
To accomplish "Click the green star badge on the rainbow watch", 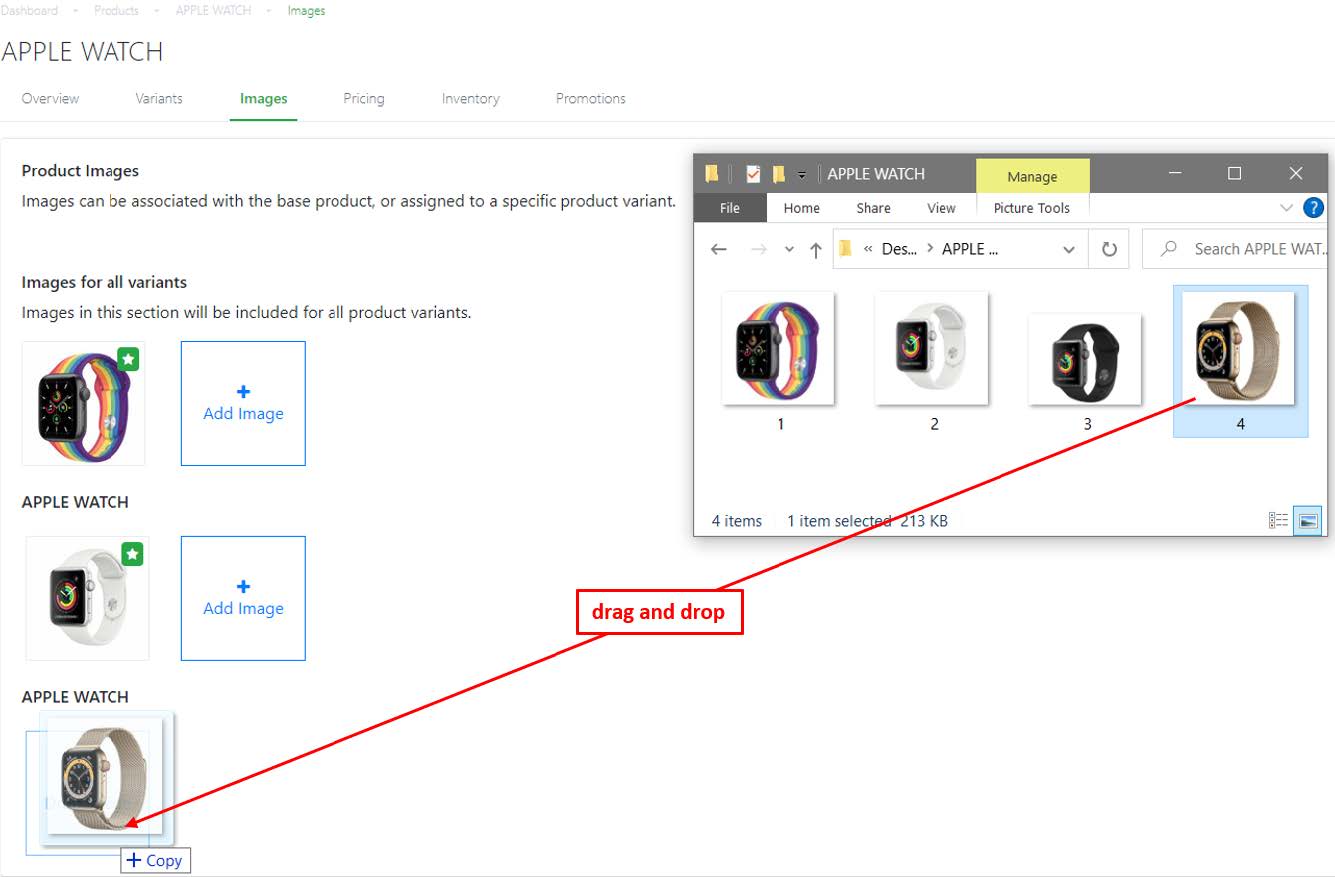I will 128,359.
